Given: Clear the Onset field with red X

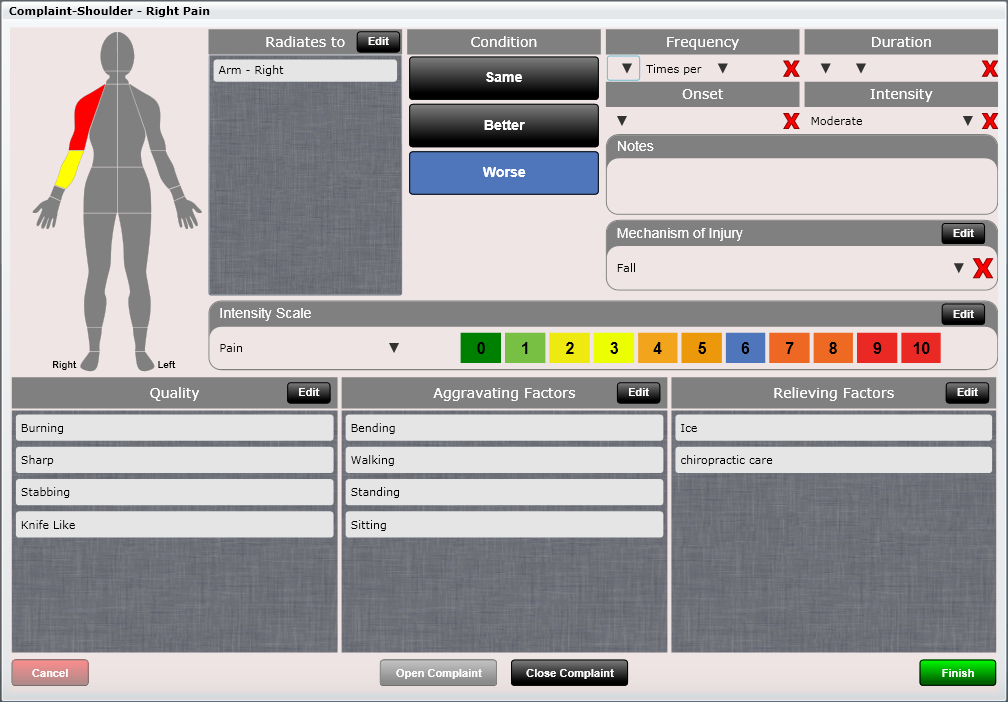Looking at the screenshot, I should coord(790,121).
